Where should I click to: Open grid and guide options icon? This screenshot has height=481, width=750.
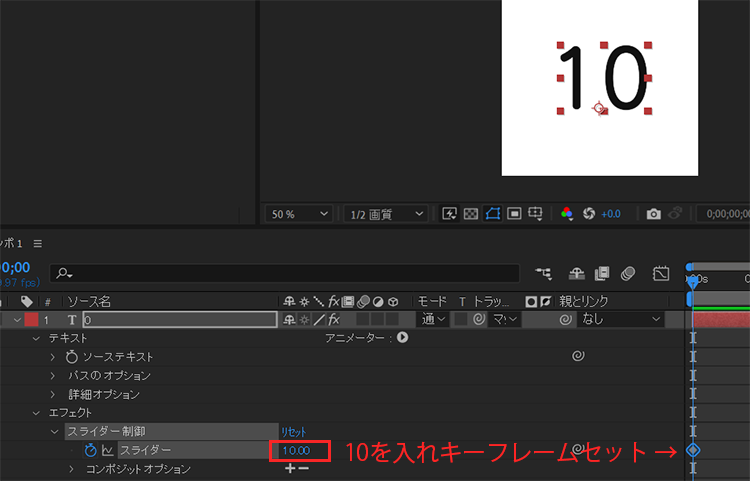[x=535, y=214]
